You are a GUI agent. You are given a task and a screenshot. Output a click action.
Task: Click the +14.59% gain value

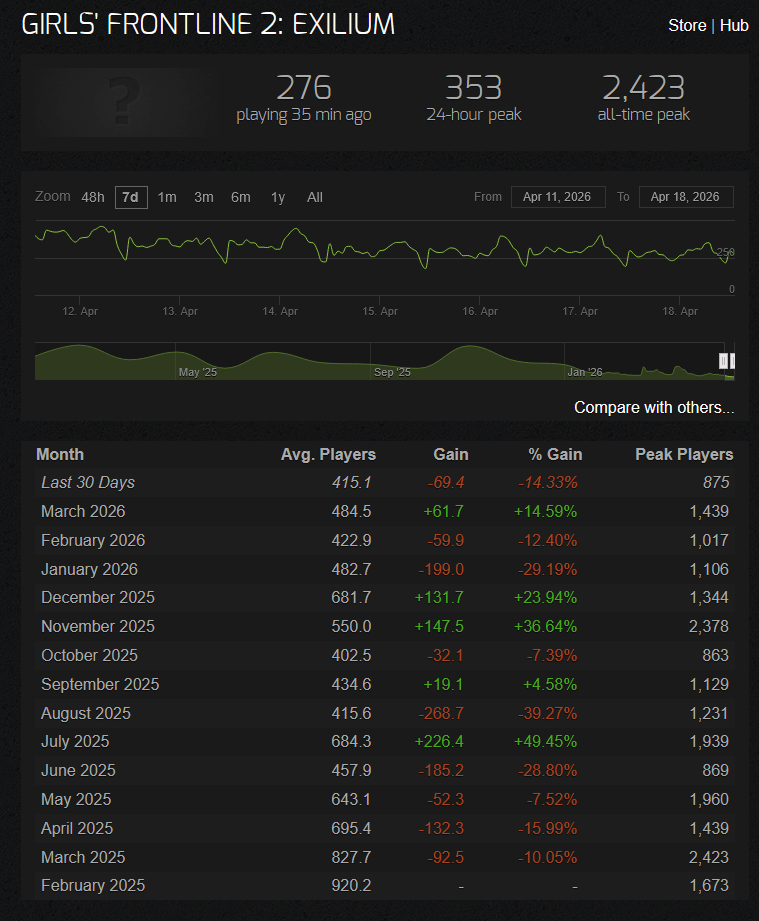click(545, 512)
